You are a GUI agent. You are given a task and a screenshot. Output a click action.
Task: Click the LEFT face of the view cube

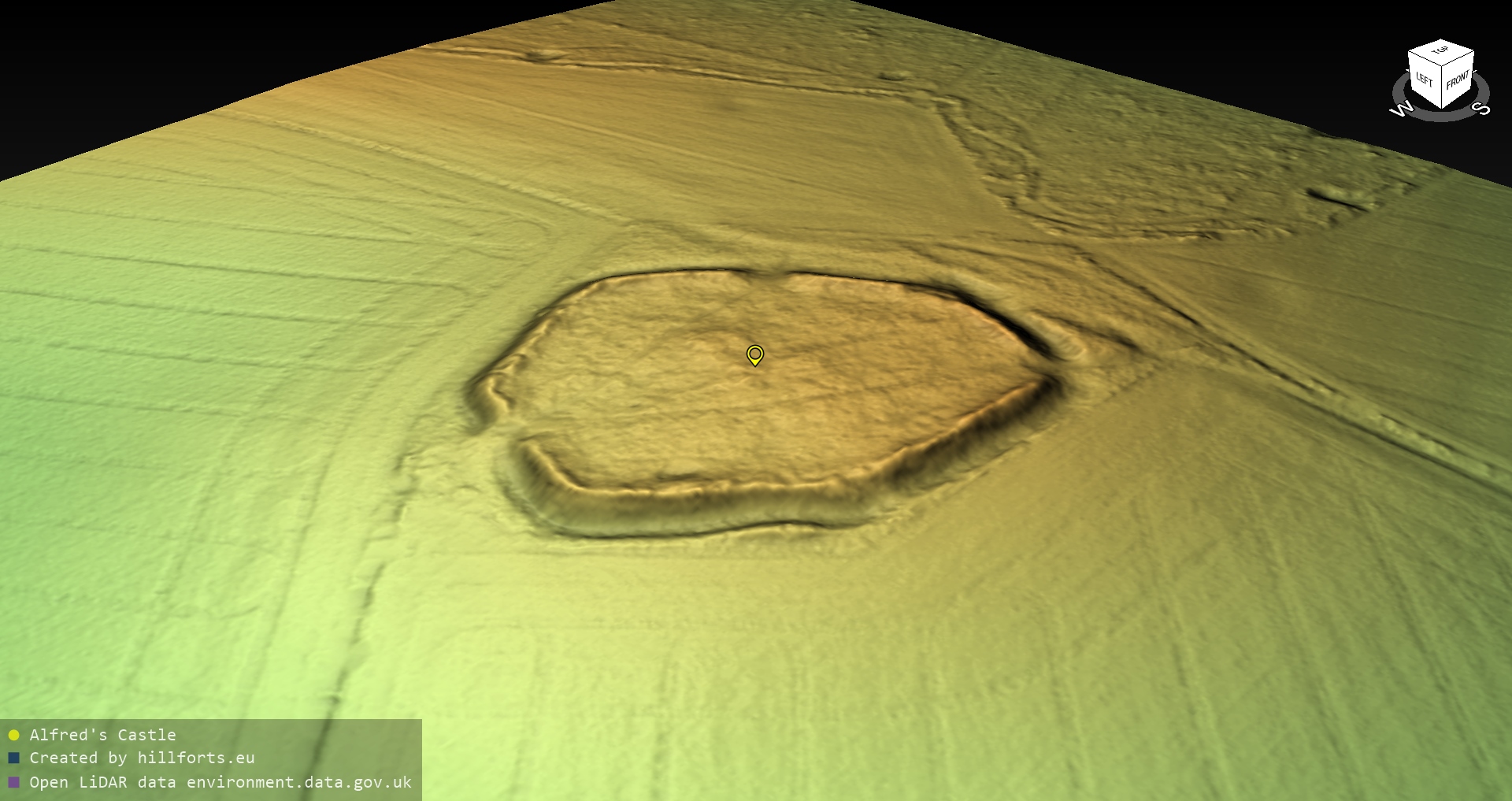click(1424, 80)
